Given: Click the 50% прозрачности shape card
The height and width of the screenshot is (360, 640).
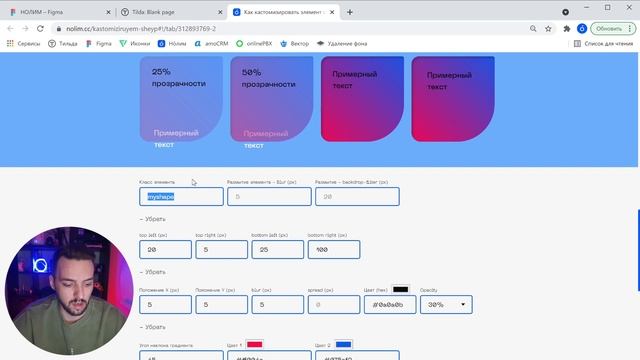Looking at the screenshot, I should [x=272, y=99].
